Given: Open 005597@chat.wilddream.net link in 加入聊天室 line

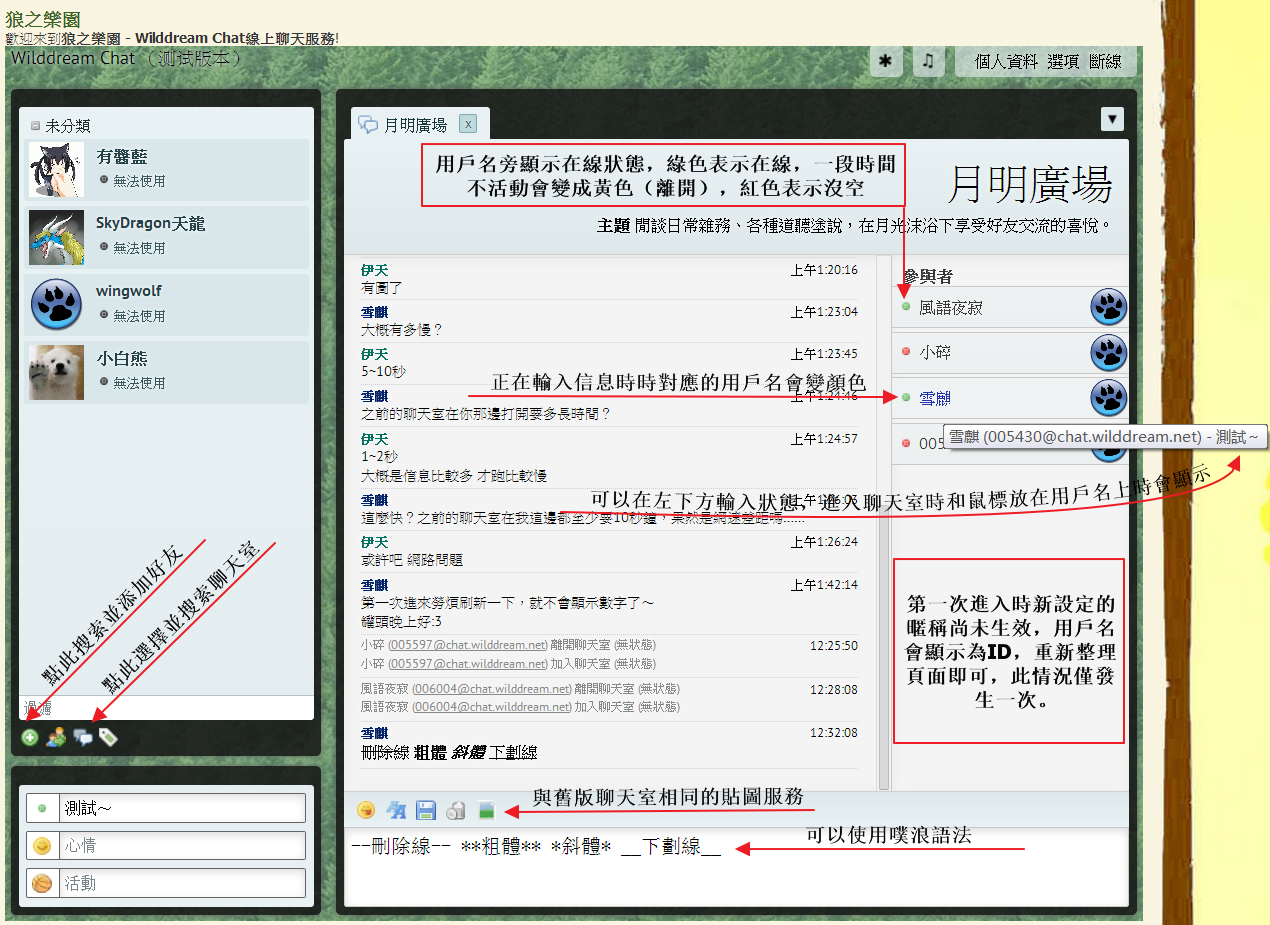Looking at the screenshot, I should pyautogui.click(x=469, y=664).
